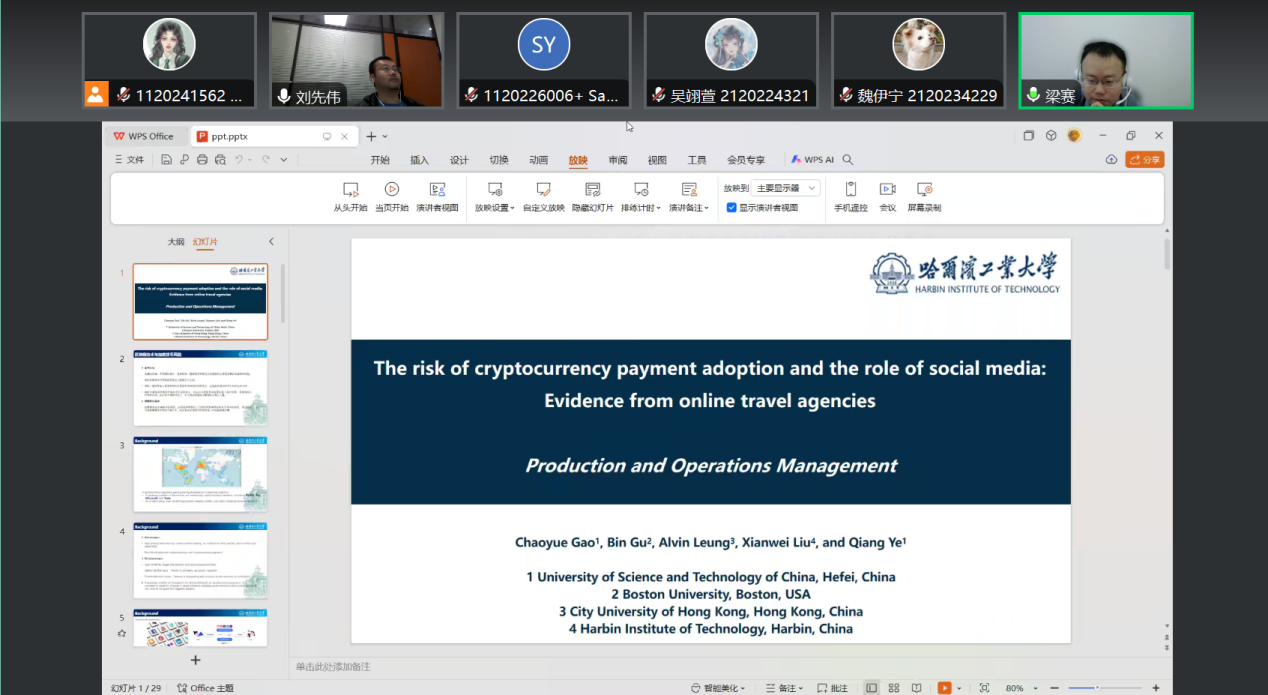
Task: Switch to 大纲 outline pane tab
Action: click(176, 242)
